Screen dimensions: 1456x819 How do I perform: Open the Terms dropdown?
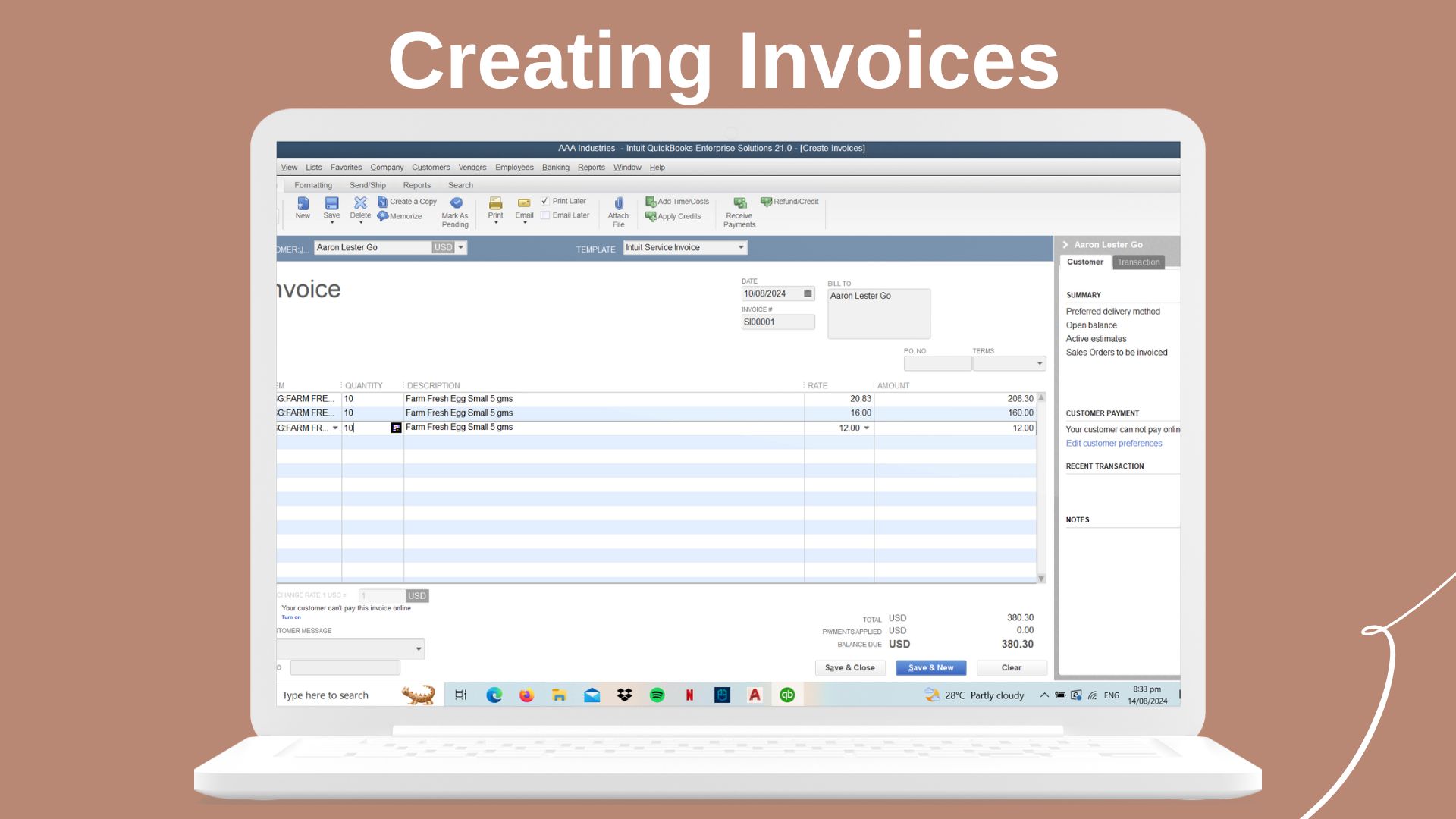(1039, 364)
